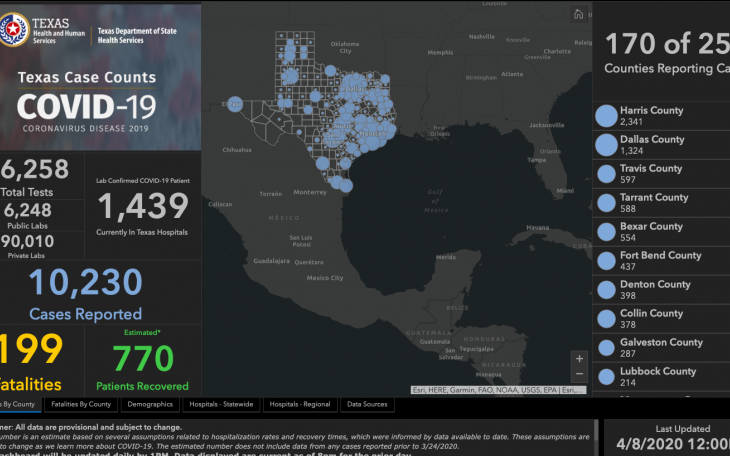
Task: Click the Collin County list item
Action: tap(652, 319)
